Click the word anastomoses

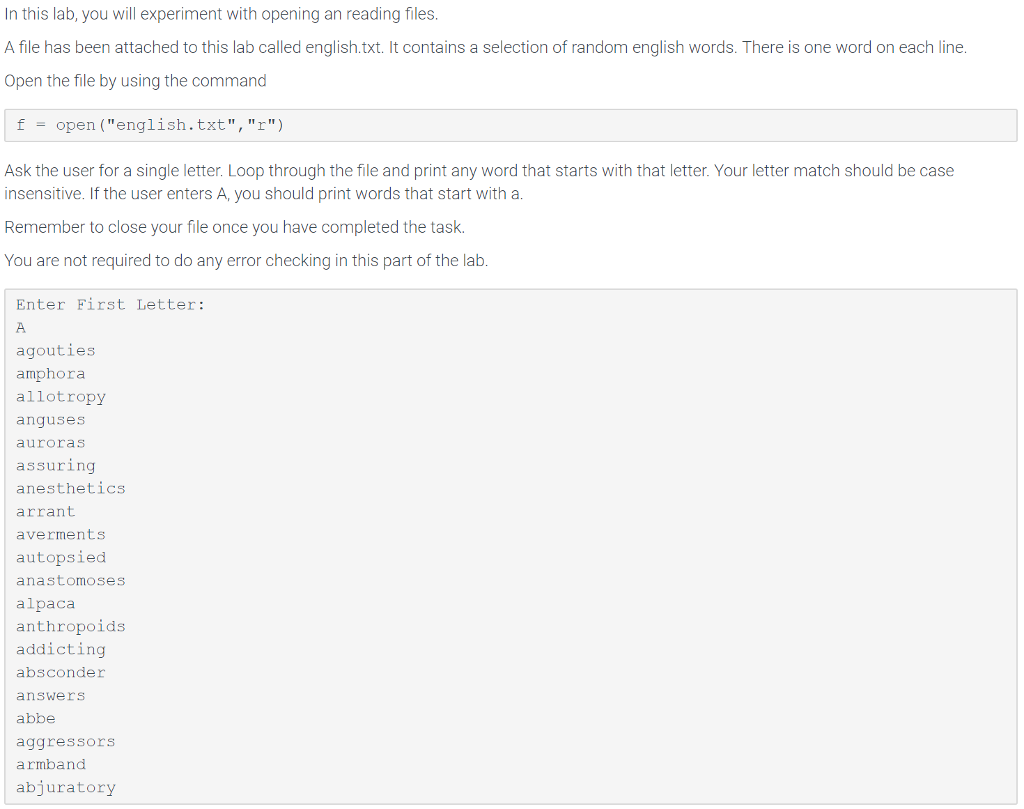(x=71, y=580)
